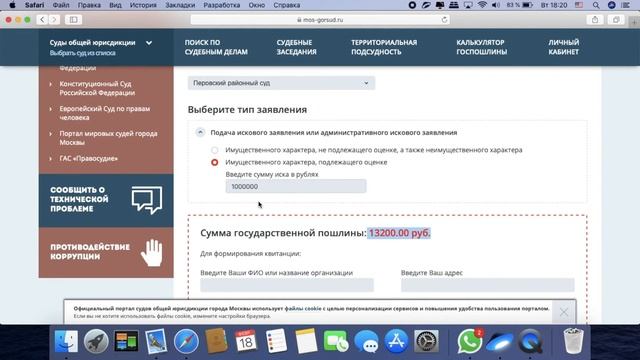This screenshot has height=360, width=640.
Task: Open Contacts book icon in dock
Action: pyautogui.click(x=216, y=341)
